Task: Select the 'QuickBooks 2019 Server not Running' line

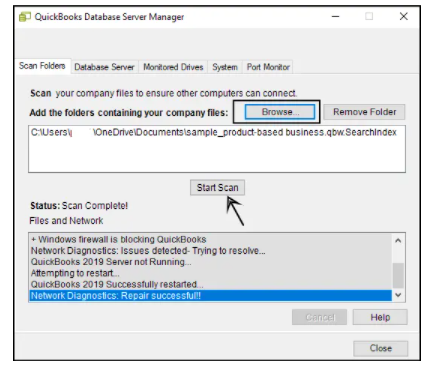Action: pyautogui.click(x=210, y=262)
